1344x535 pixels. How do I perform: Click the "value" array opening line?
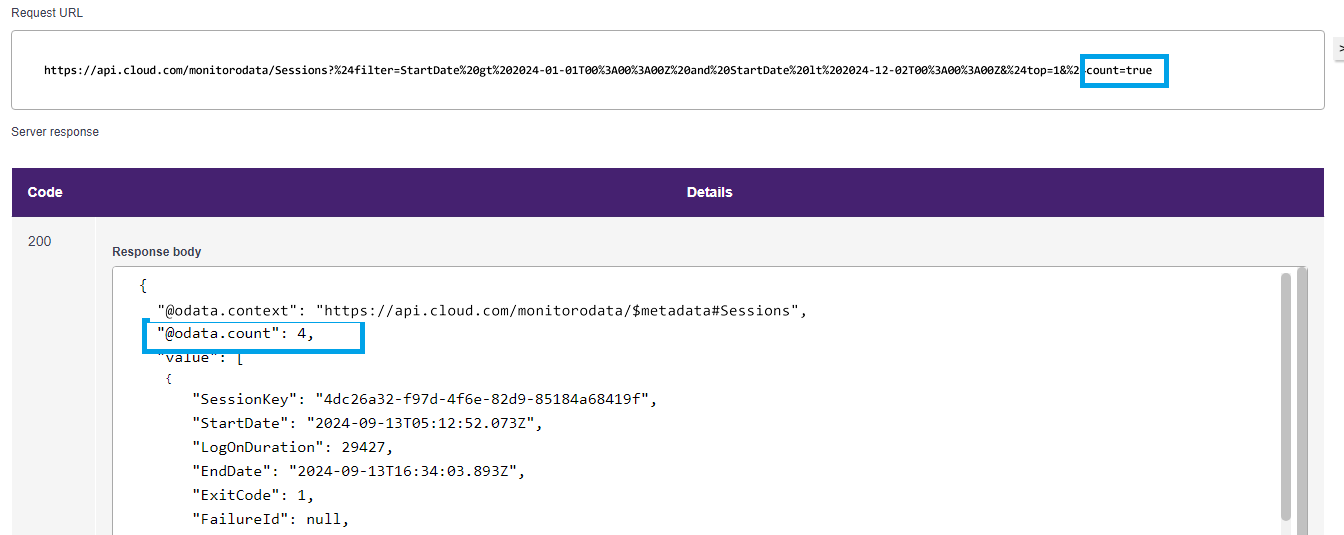tap(199, 357)
